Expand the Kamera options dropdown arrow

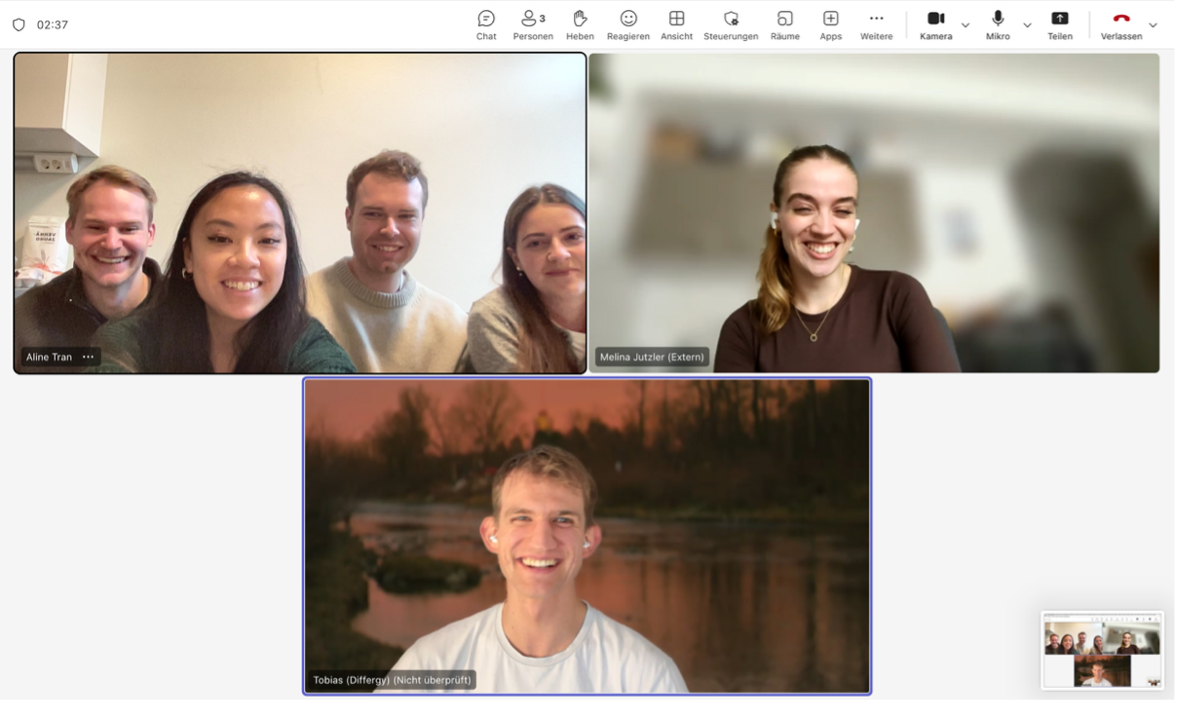pos(965,25)
